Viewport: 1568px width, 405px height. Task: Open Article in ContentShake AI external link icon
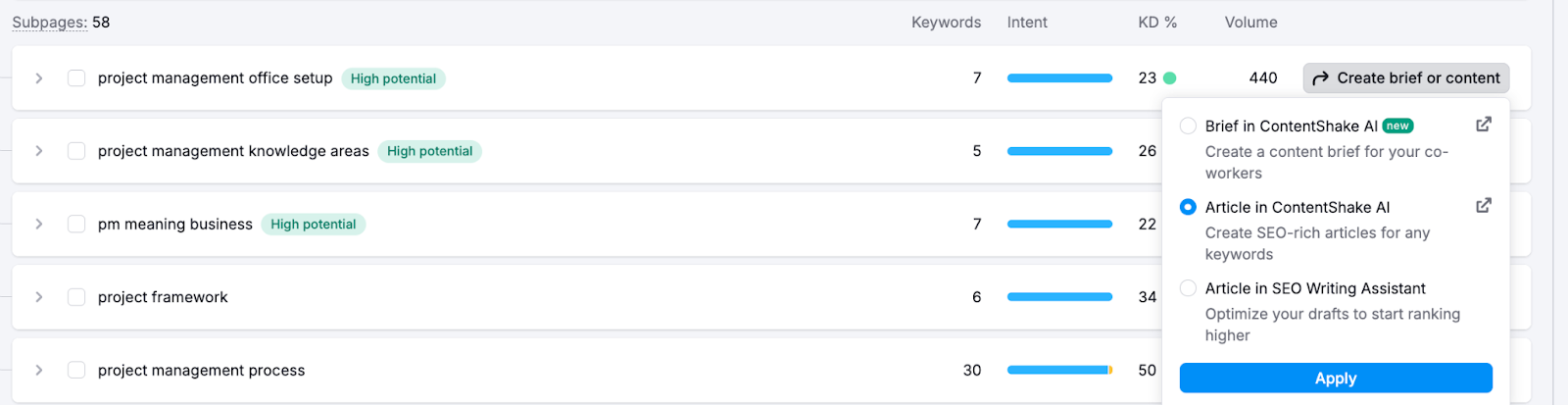(x=1484, y=206)
